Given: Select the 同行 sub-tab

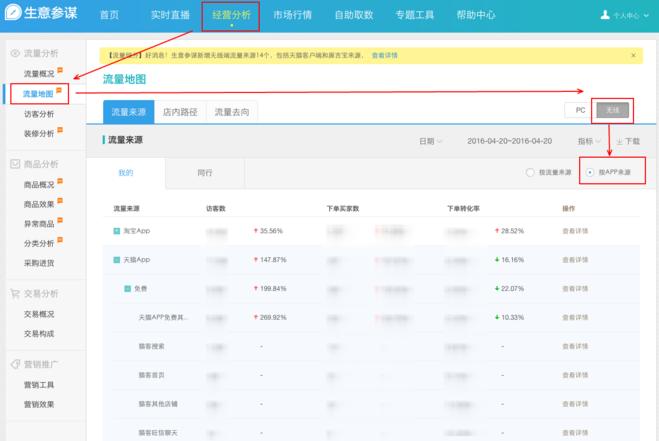Looking at the screenshot, I should tap(205, 173).
